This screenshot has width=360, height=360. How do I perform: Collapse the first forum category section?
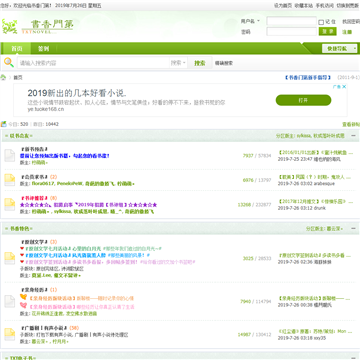pos(353,136)
